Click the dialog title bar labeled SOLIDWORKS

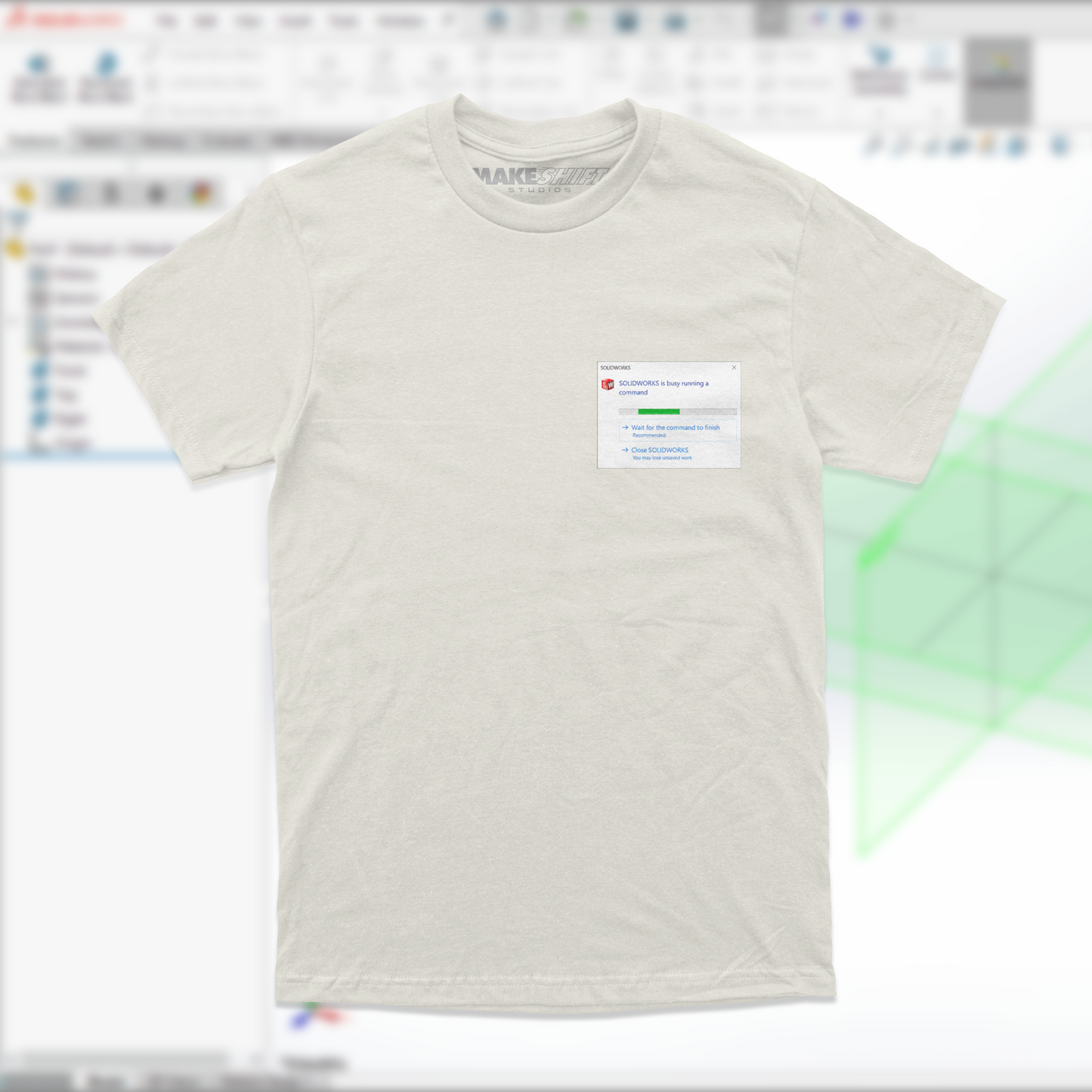pos(616,367)
